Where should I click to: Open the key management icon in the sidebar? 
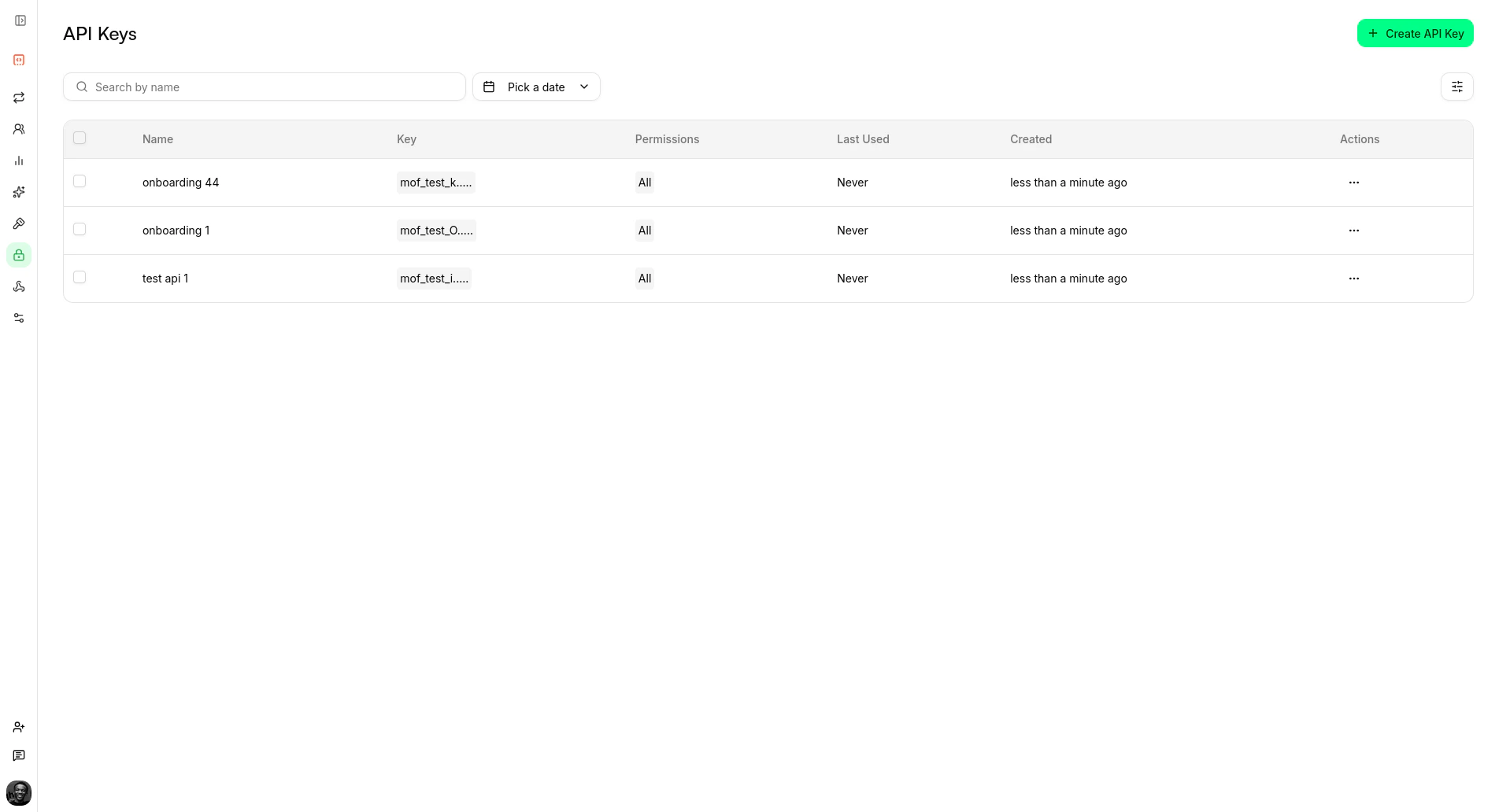pos(19,223)
